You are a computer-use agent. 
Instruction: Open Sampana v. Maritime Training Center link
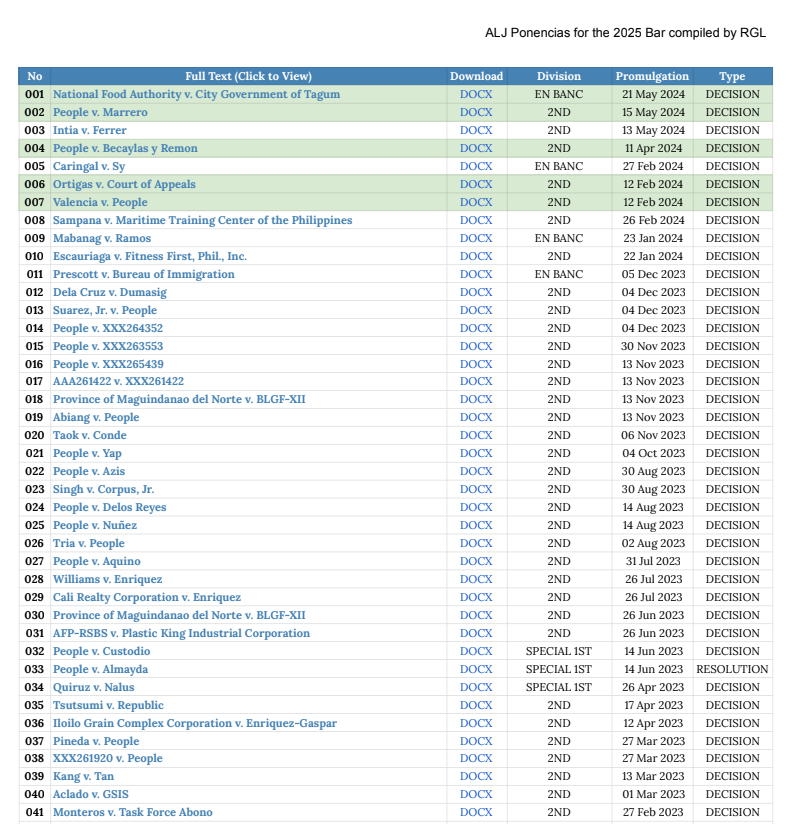click(202, 220)
